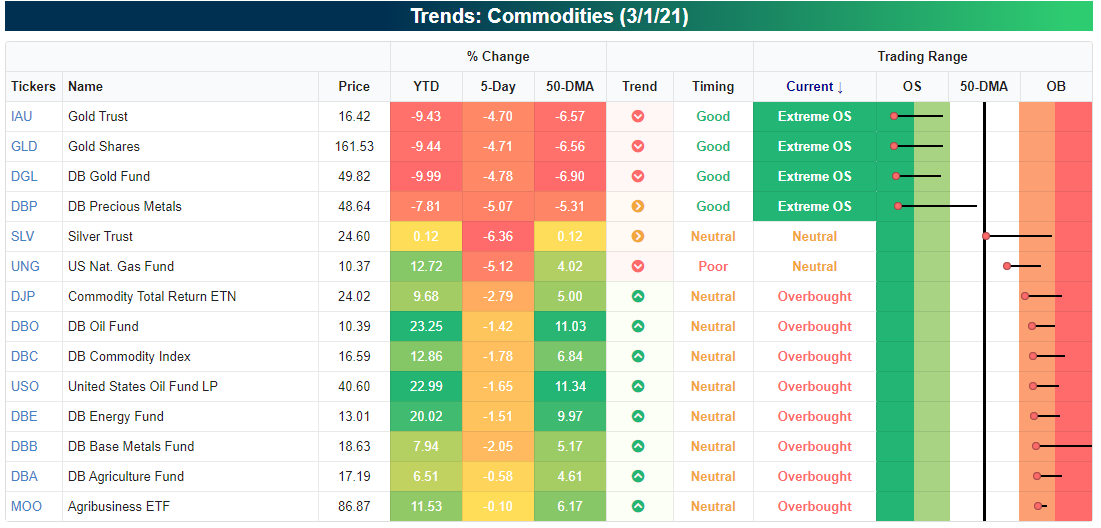Click the DBP sideways trend arrow icon
This screenshot has height=528, width=1101.
coord(638,206)
